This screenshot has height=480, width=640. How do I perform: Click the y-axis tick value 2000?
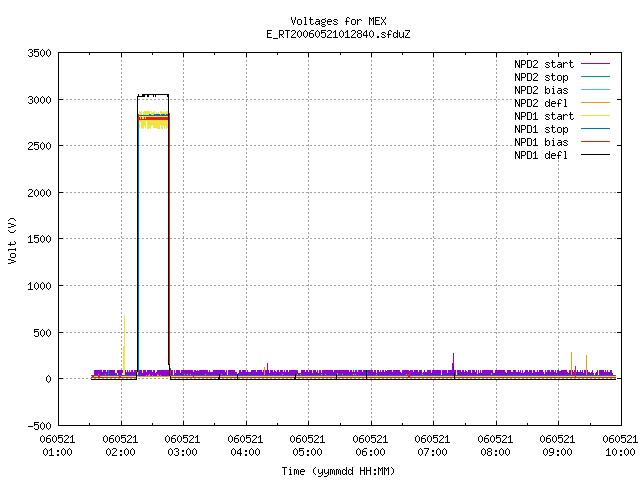pos(40,193)
